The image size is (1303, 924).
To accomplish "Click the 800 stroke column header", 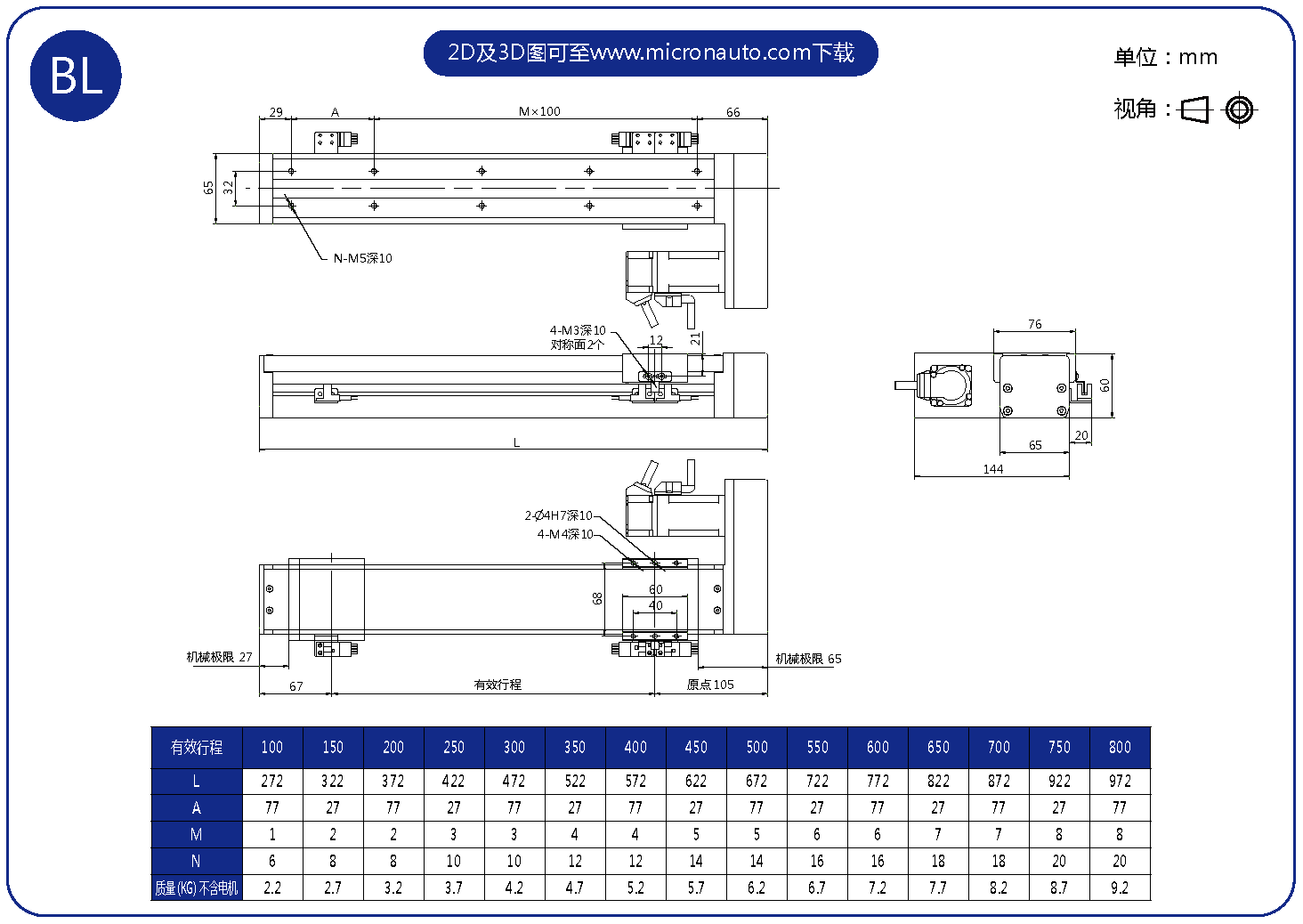I will tap(1120, 748).
